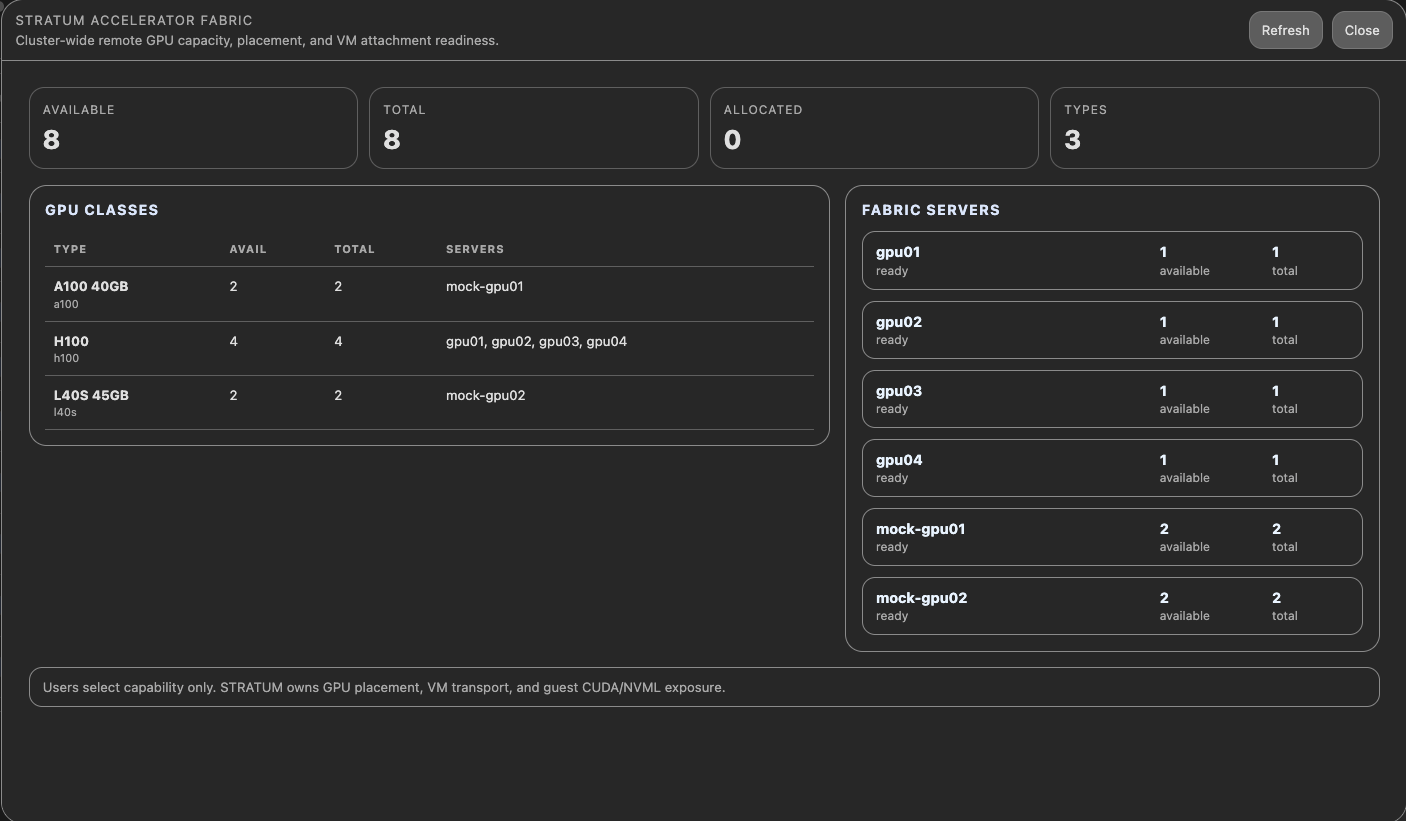Click the TOTAL column header in GPU Classes
The width and height of the screenshot is (1406, 821).
354,249
